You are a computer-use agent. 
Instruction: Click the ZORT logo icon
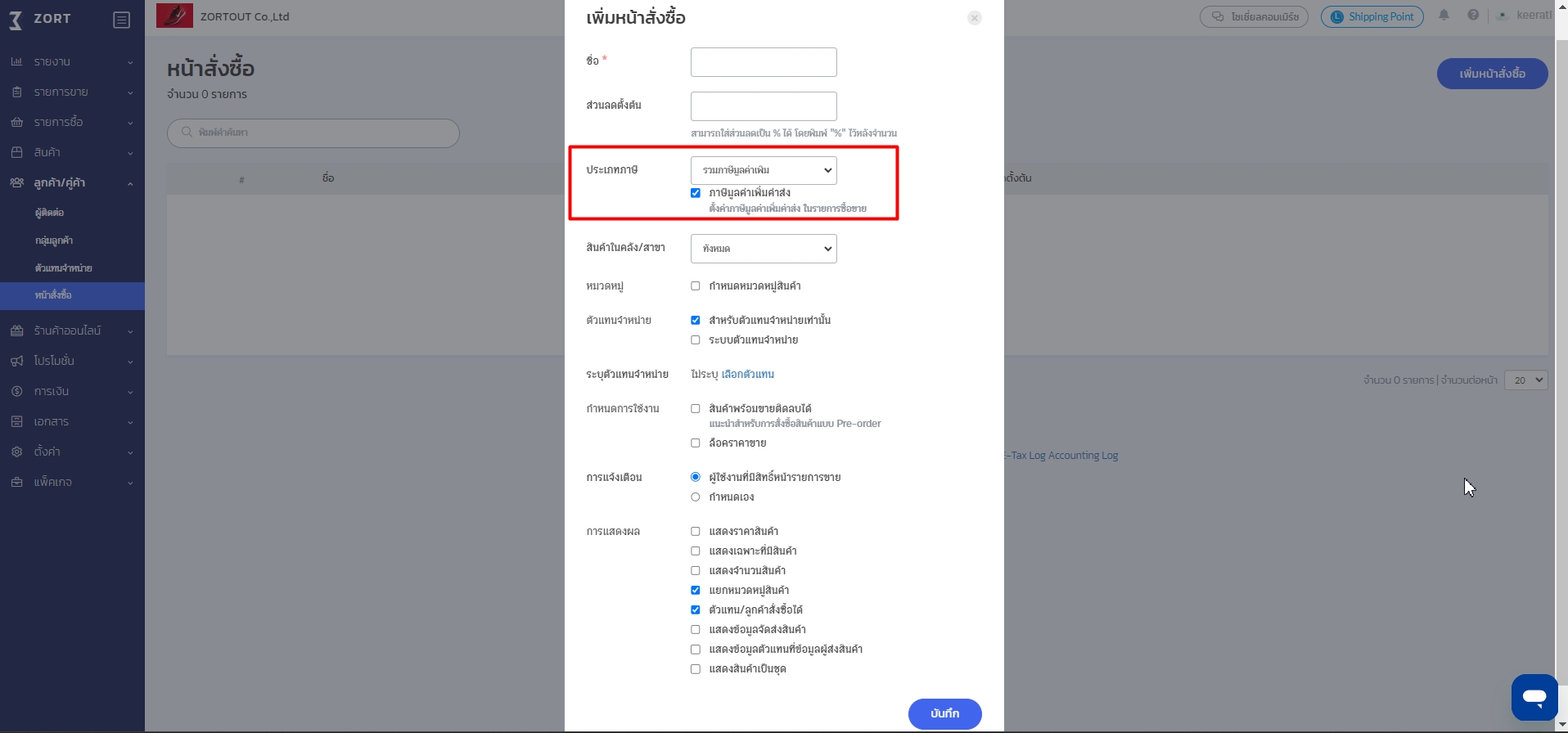[16, 19]
